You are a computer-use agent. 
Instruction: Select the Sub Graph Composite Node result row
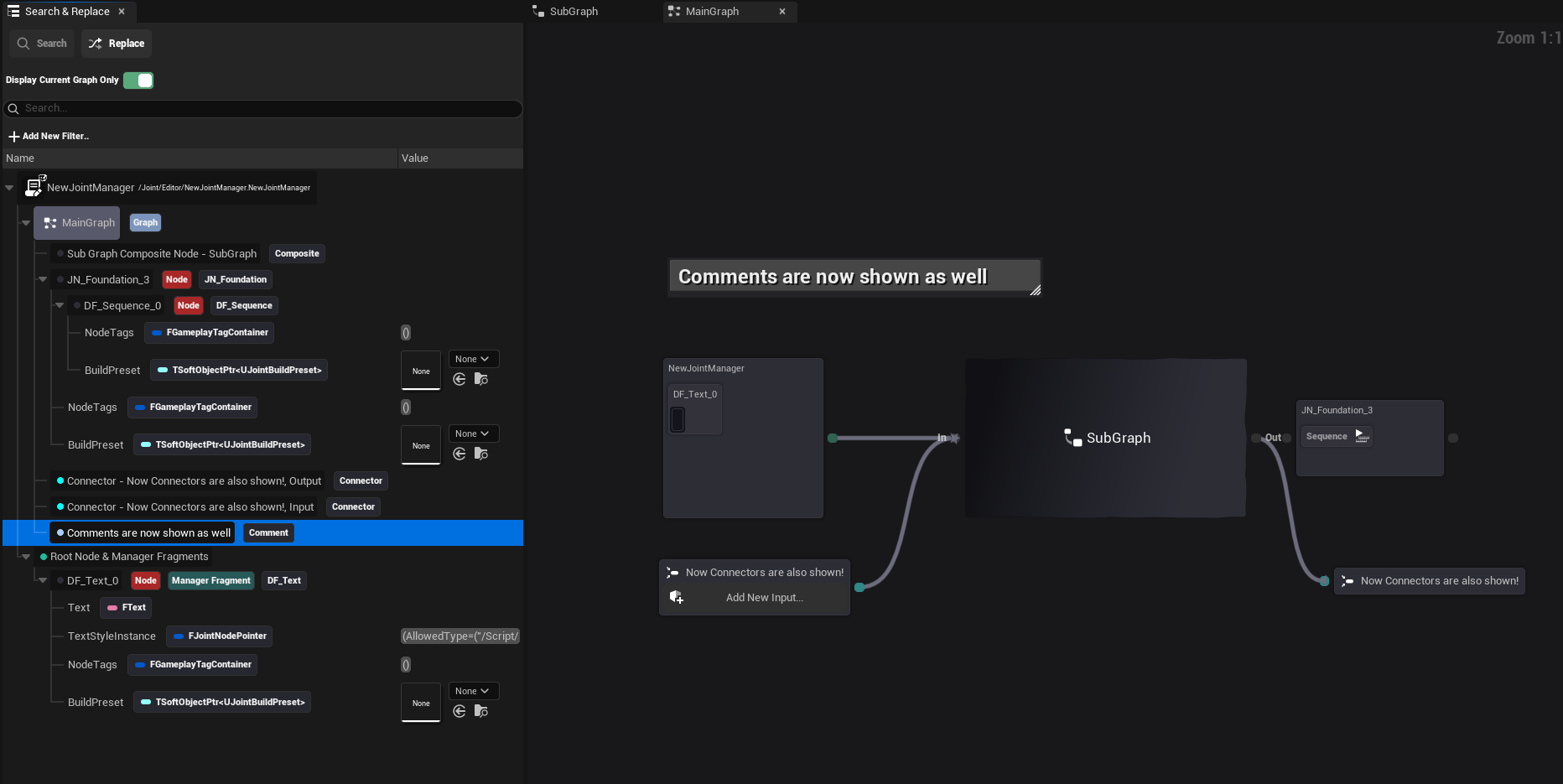pos(162,253)
